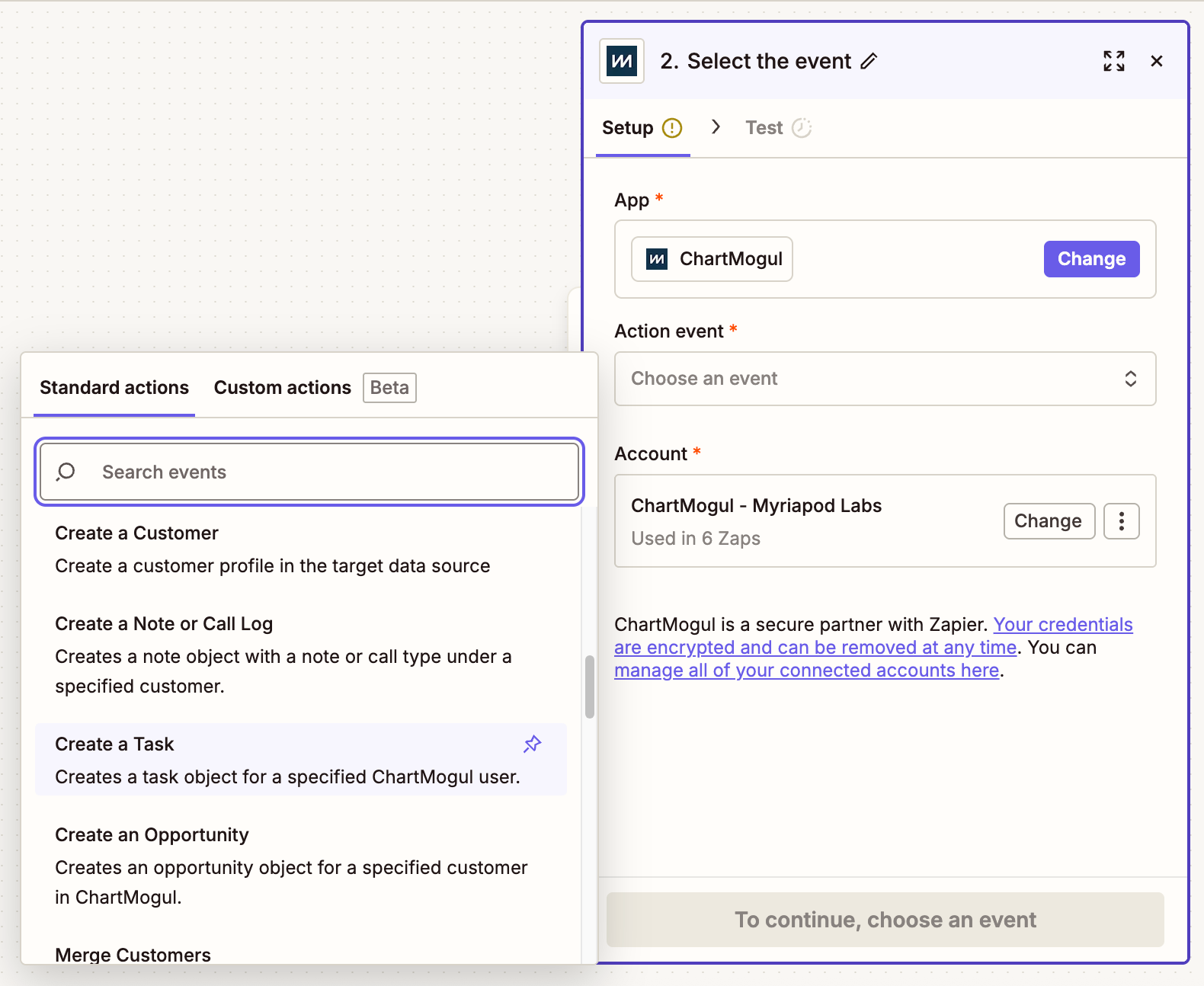Click the Setup warning status icon
This screenshot has height=986, width=1204.
[672, 128]
